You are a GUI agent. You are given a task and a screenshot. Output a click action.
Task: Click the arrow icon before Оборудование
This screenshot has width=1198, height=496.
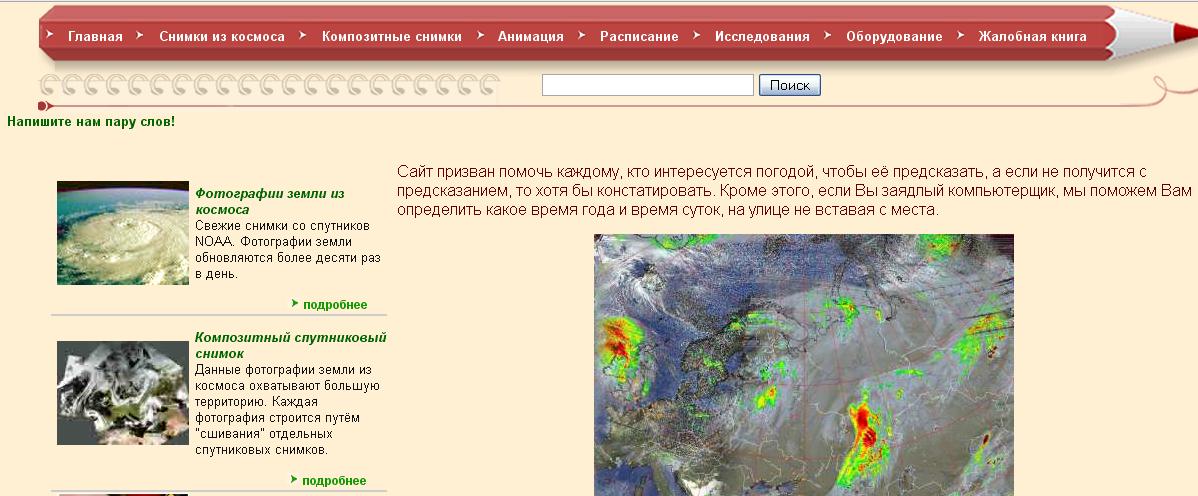(x=828, y=34)
